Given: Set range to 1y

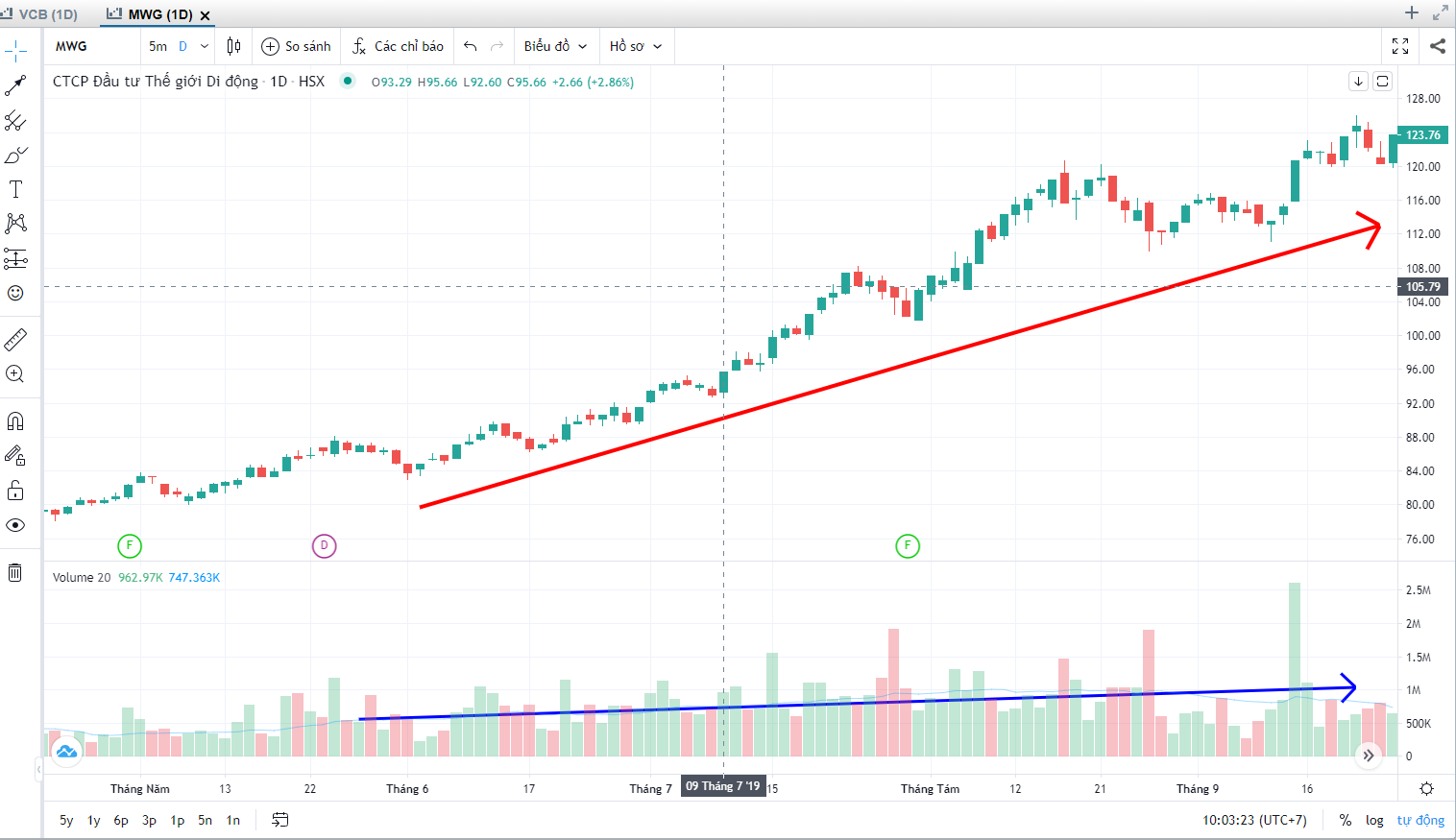Looking at the screenshot, I should click(x=94, y=820).
